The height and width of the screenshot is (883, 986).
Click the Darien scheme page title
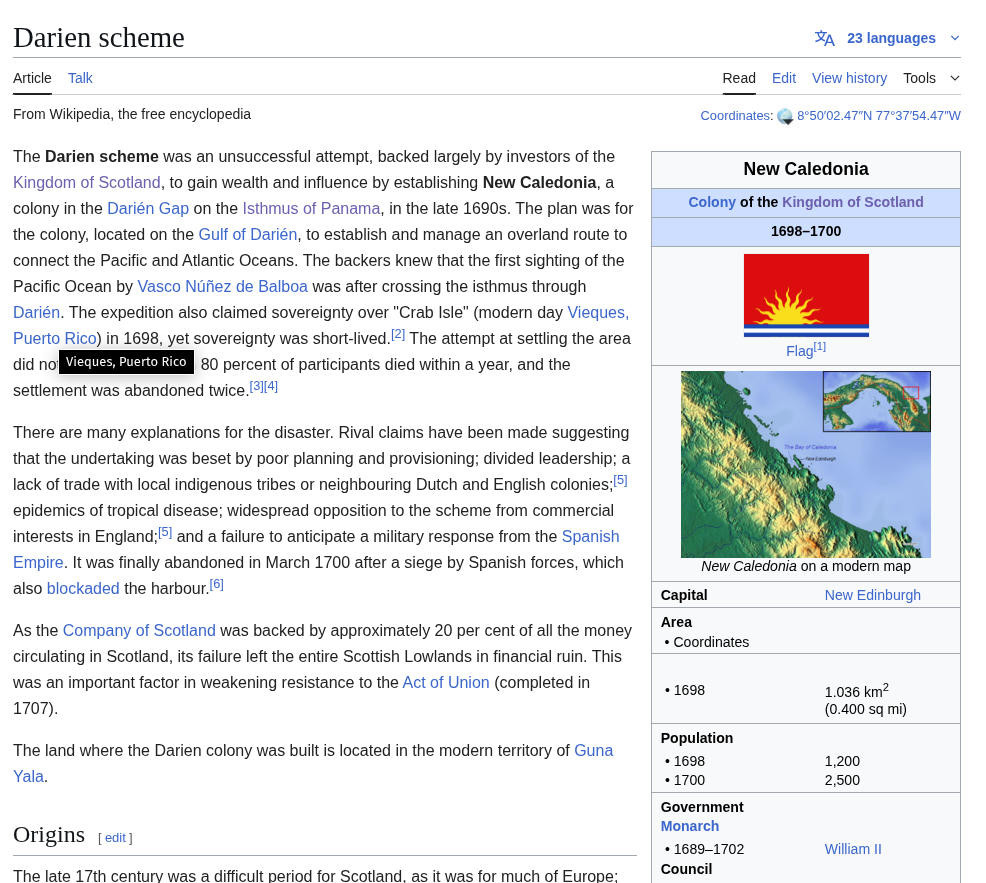[99, 38]
